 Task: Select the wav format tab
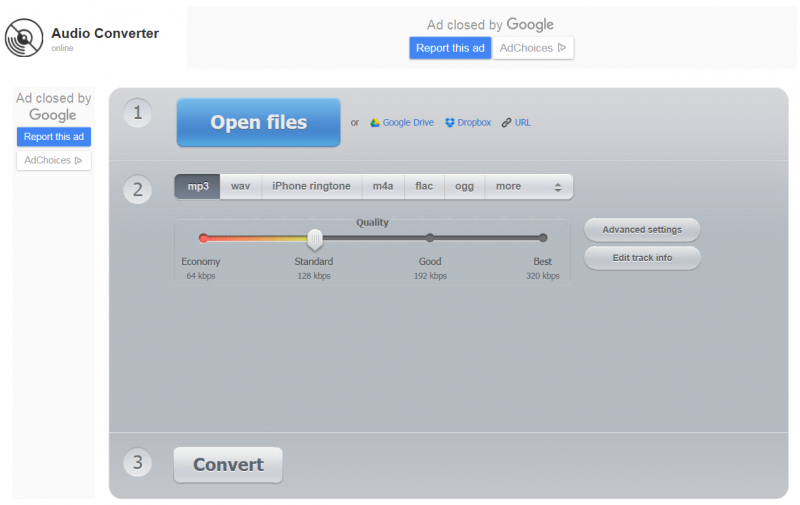pos(240,186)
